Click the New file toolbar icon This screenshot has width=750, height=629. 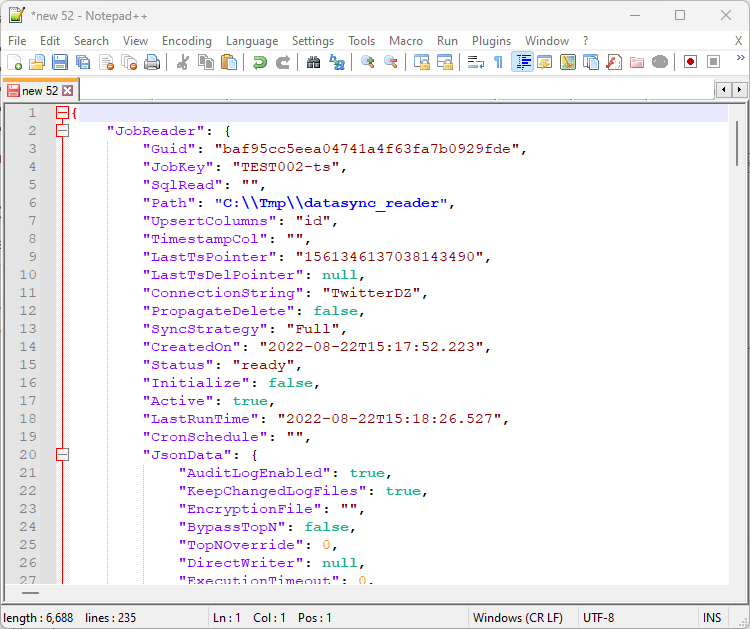point(14,62)
